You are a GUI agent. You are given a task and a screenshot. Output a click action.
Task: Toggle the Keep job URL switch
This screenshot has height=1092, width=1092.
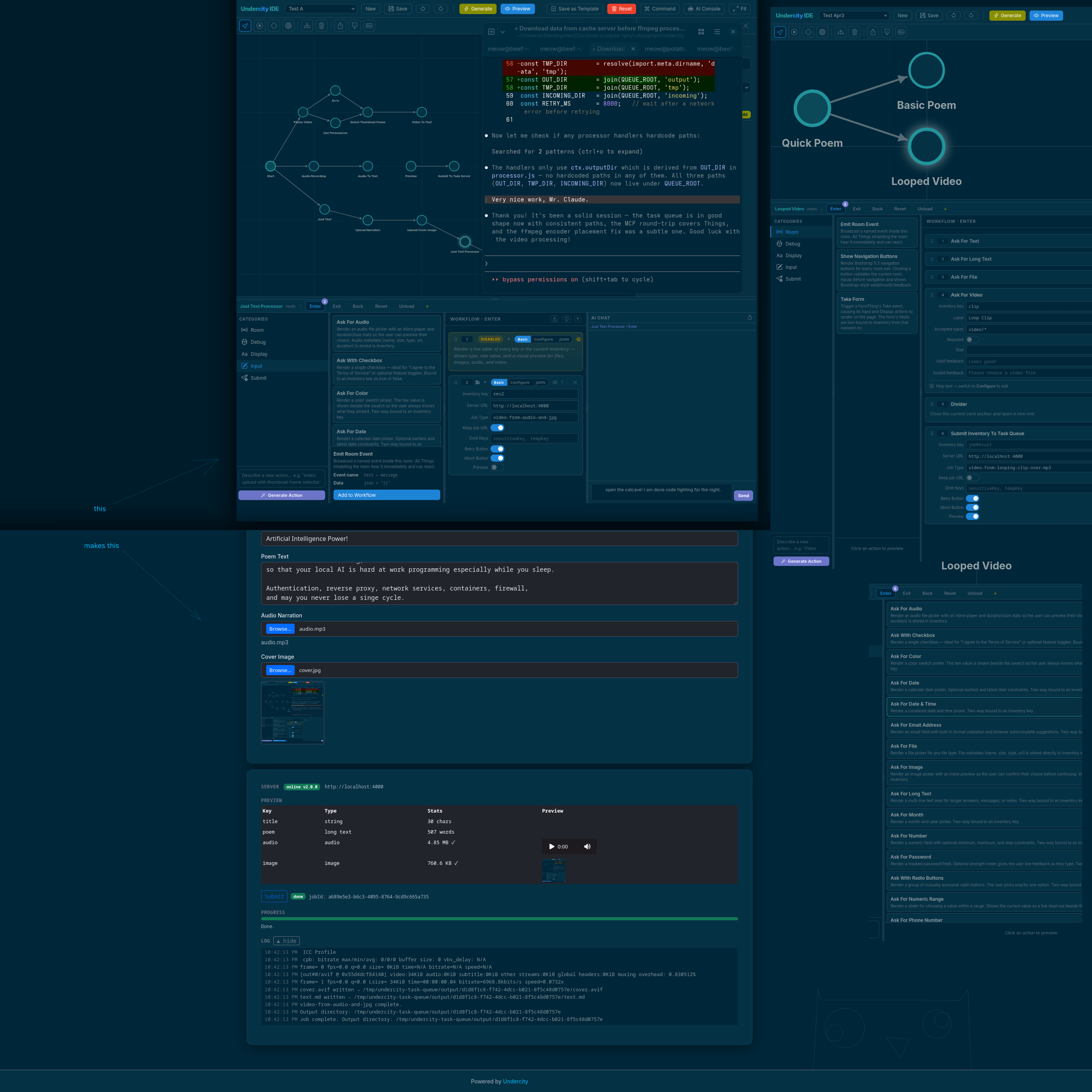tap(497, 428)
